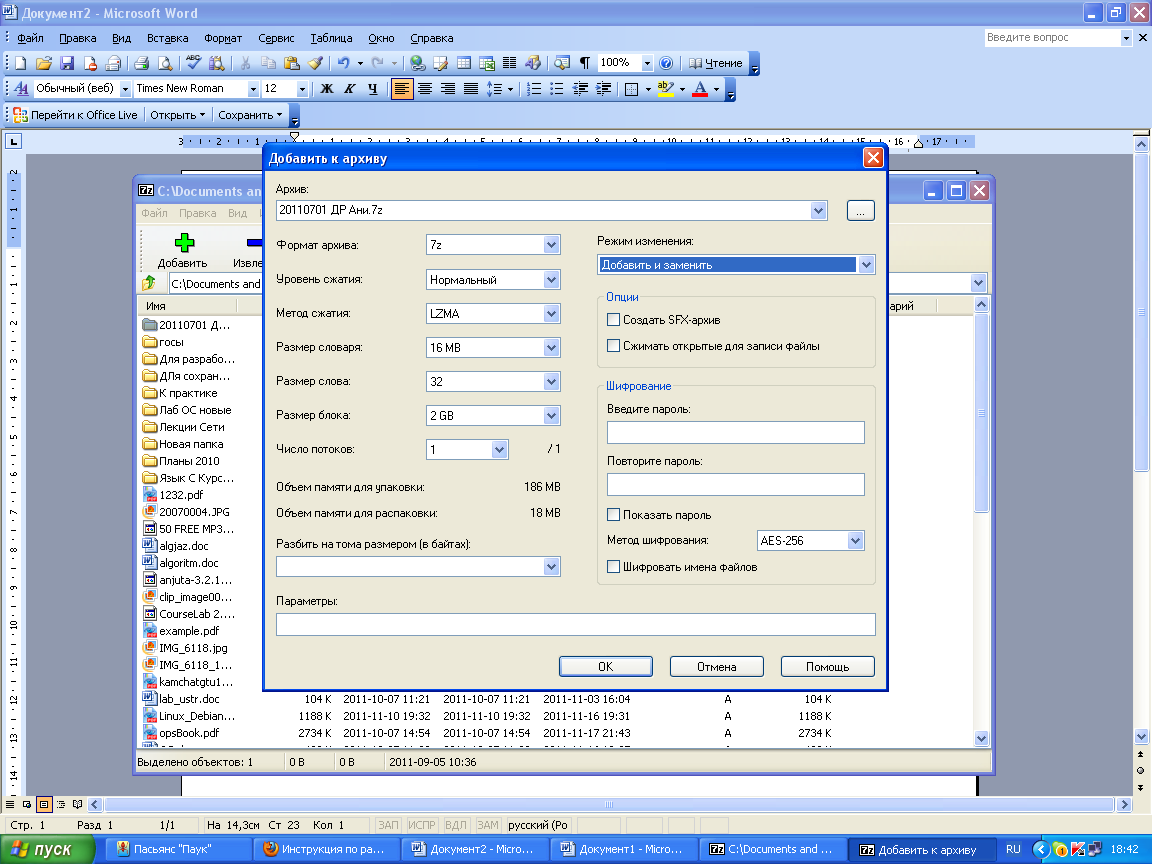
Task: Insert a table from Word toolbar
Action: [x=464, y=63]
